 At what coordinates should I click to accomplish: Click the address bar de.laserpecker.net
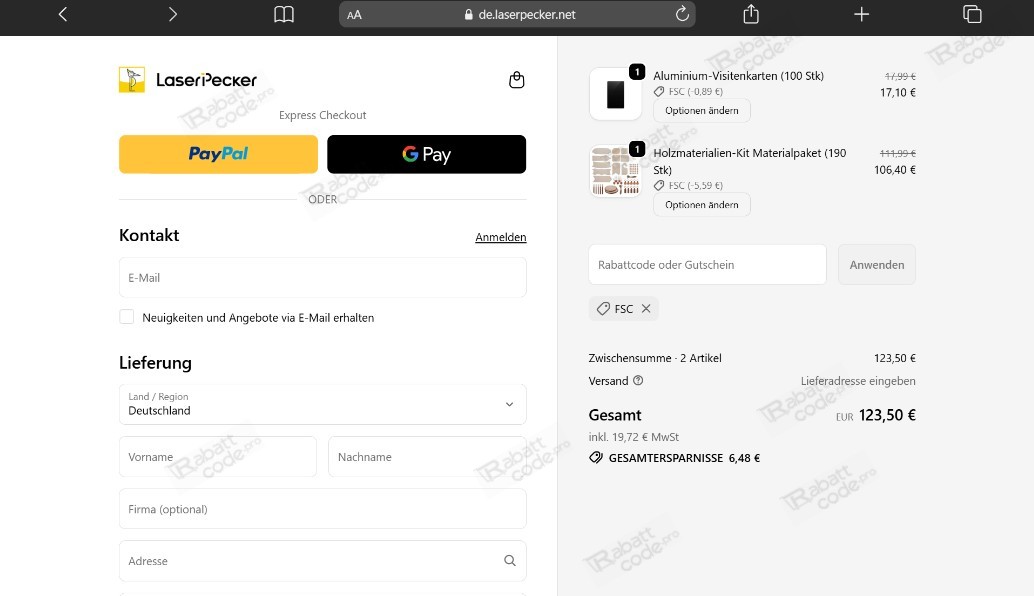[518, 15]
